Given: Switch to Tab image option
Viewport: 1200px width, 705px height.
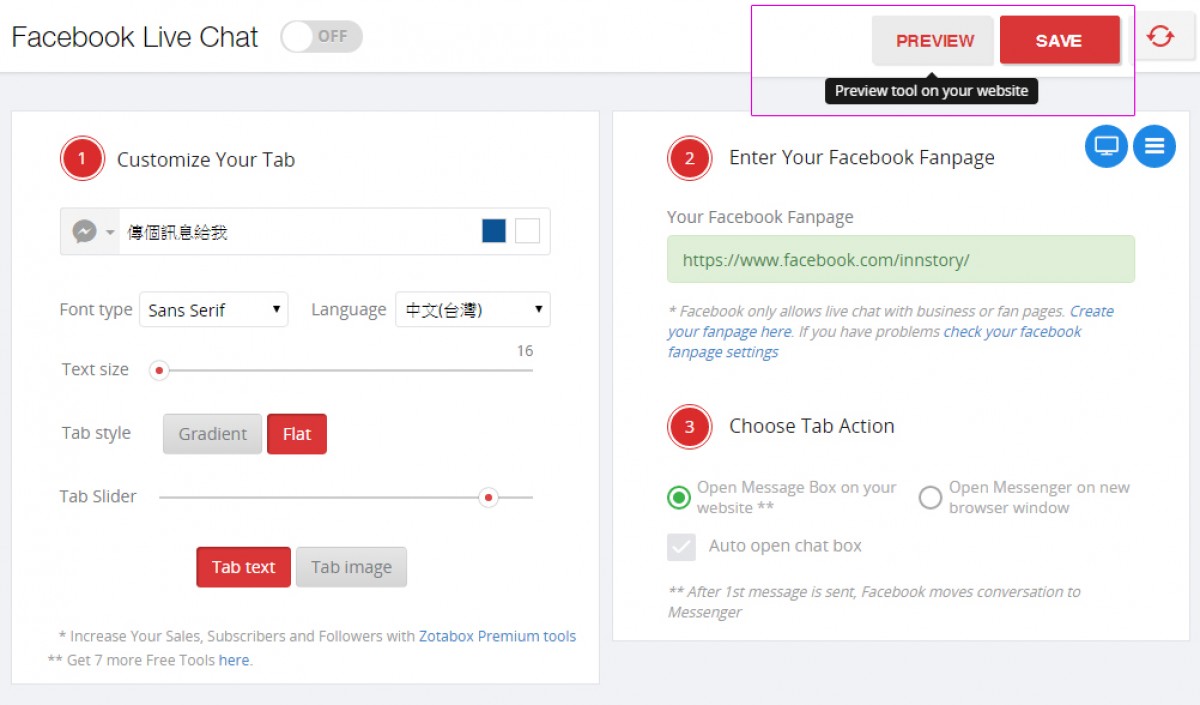Looking at the screenshot, I should pos(351,567).
